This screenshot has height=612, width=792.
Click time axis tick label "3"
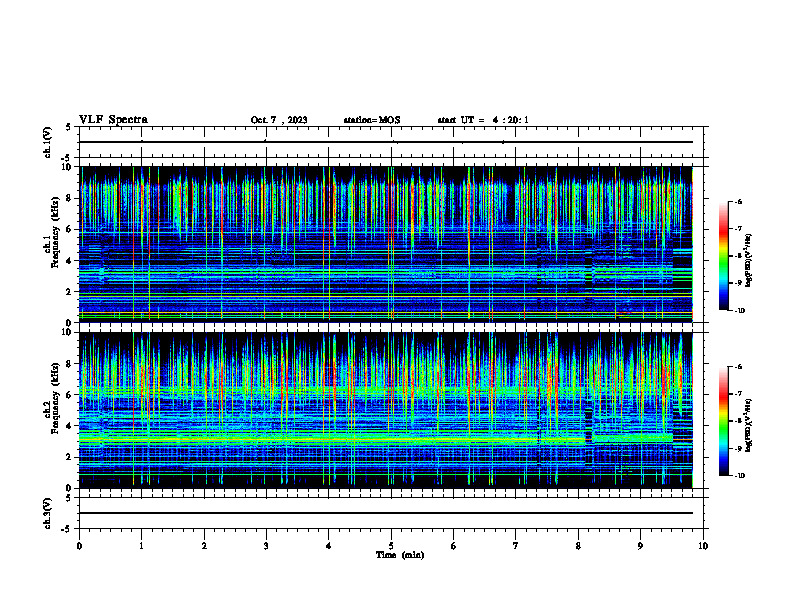[x=266, y=546]
